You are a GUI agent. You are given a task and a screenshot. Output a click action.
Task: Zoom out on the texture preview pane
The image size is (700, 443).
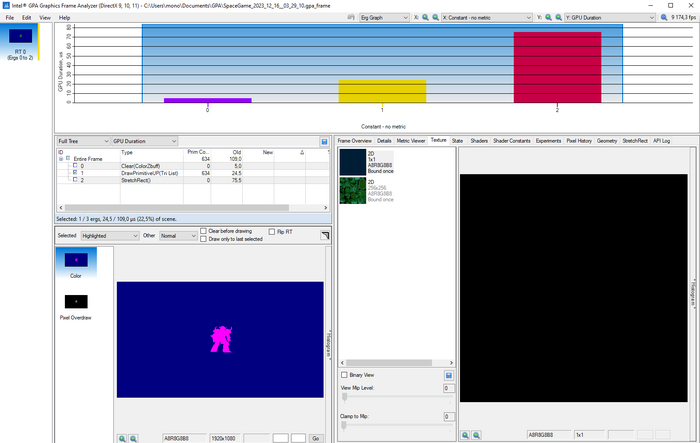click(x=476, y=435)
